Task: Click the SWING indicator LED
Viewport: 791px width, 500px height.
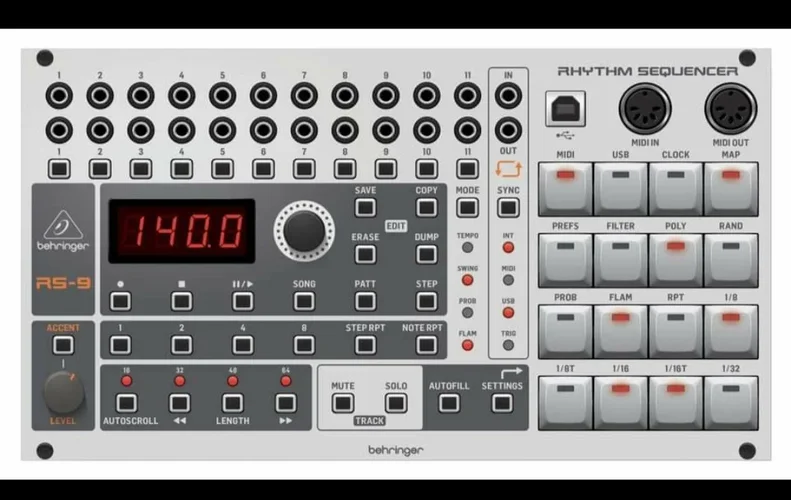Action: click(467, 280)
